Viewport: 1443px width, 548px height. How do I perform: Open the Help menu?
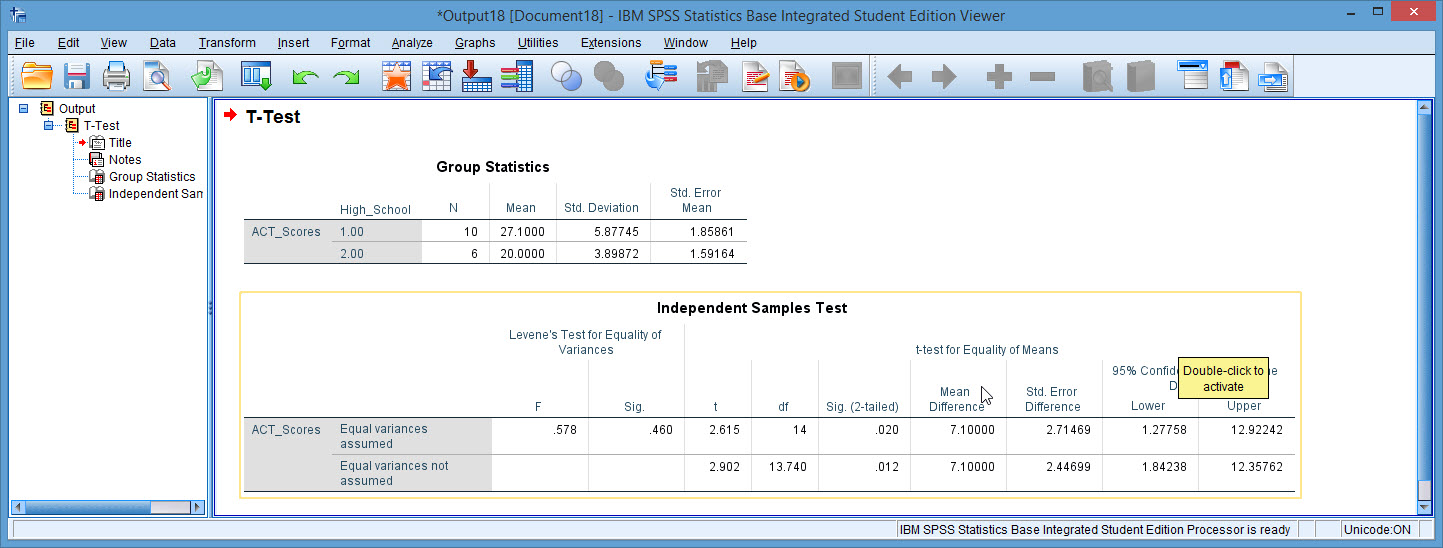click(743, 43)
